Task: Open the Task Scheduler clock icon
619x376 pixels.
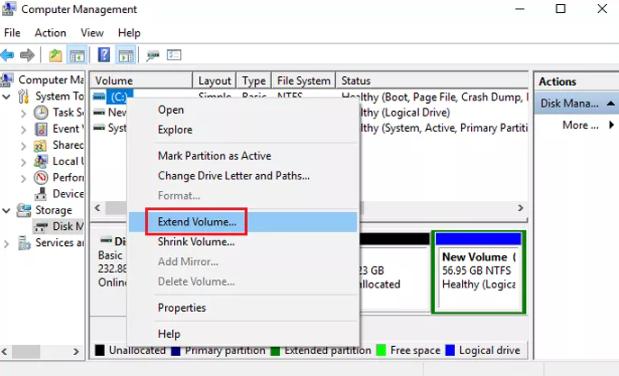Action: tap(41, 113)
